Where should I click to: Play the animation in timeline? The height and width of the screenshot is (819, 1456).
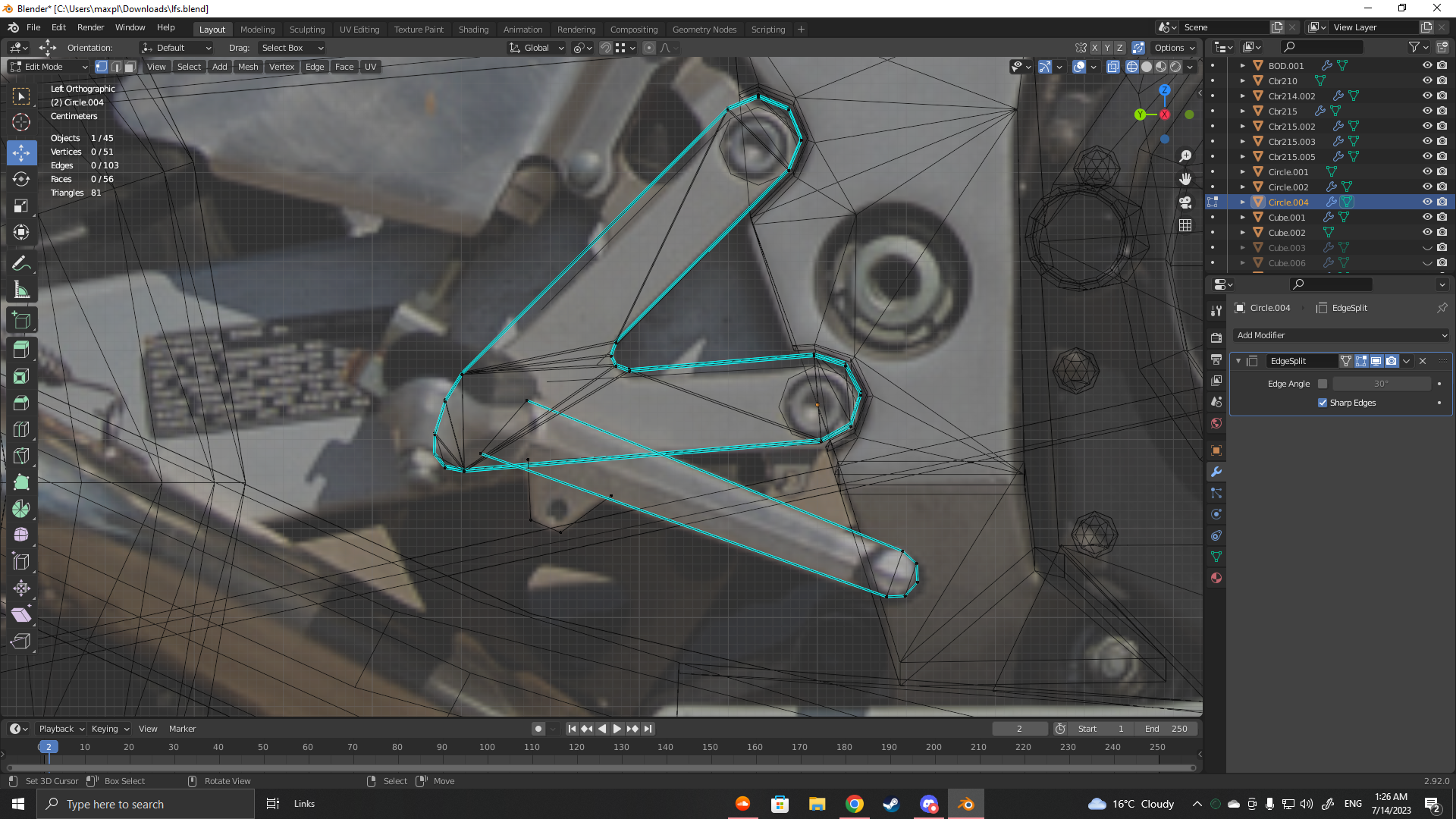617,729
